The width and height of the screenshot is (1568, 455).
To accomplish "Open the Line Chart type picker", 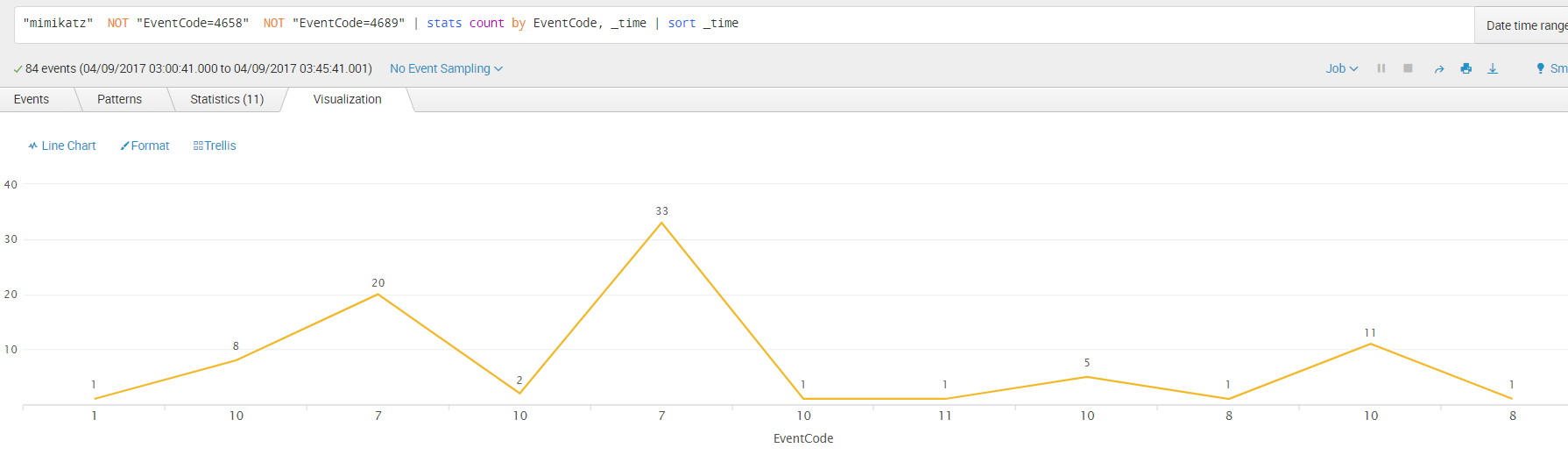I will click(x=62, y=146).
